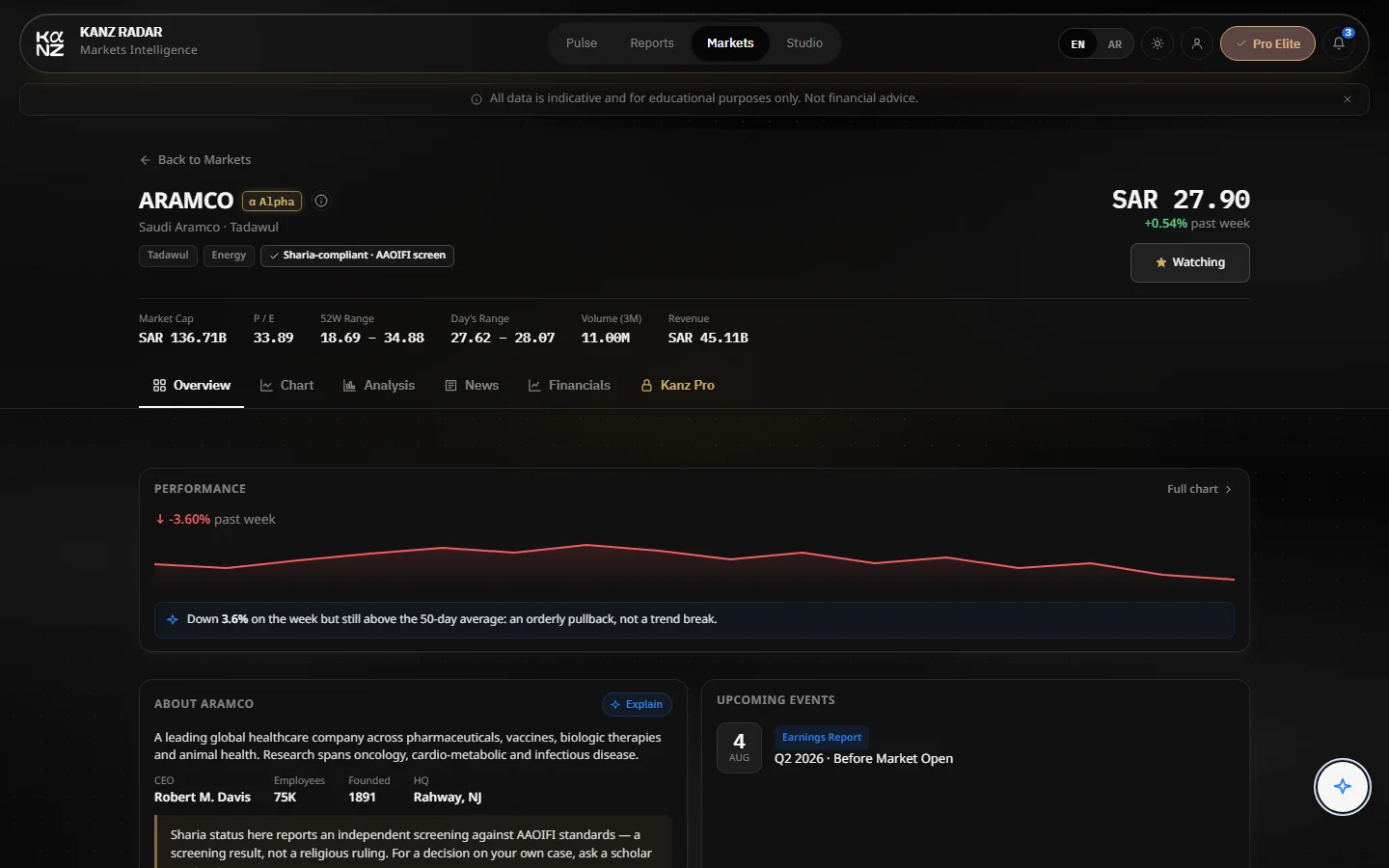Click the HQ value Rahway, NJ
1389x868 pixels.
click(x=448, y=798)
